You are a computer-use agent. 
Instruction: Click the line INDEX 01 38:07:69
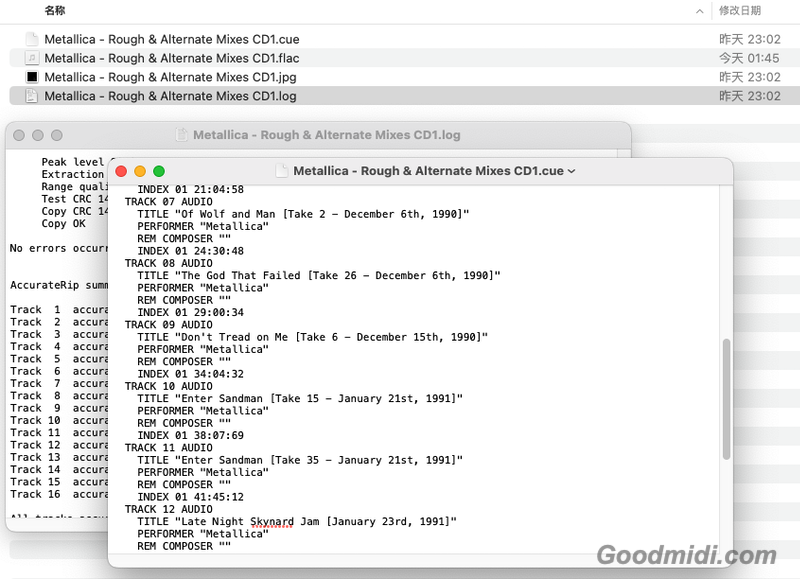(190, 435)
